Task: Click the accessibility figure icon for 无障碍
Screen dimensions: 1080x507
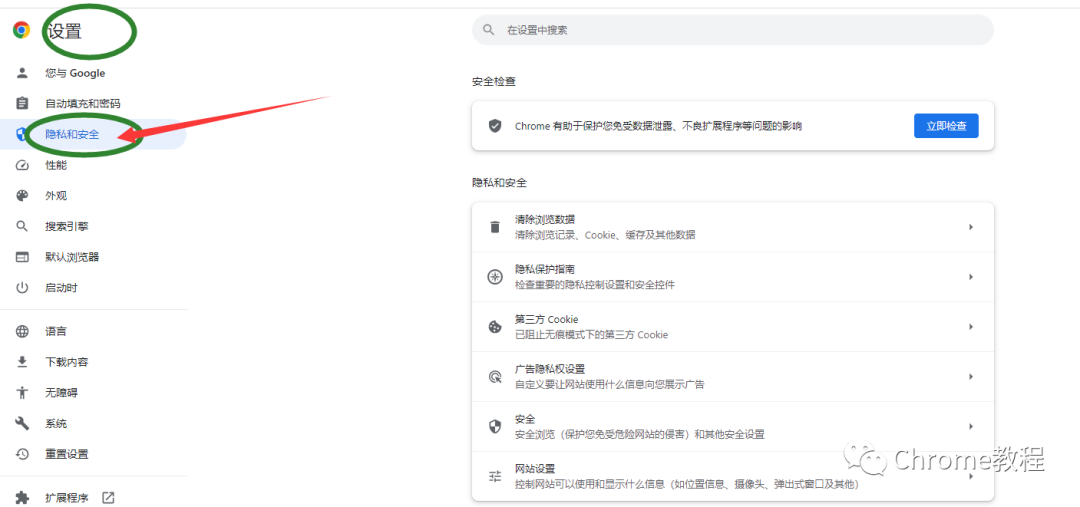Action: (x=22, y=393)
